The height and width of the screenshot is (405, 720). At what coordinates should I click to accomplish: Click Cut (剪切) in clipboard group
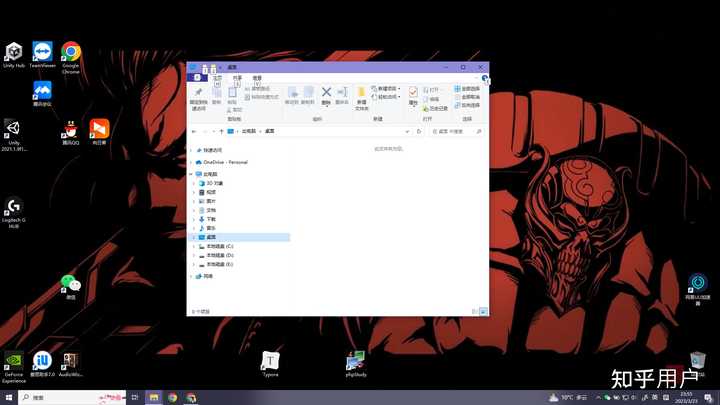click(235, 110)
